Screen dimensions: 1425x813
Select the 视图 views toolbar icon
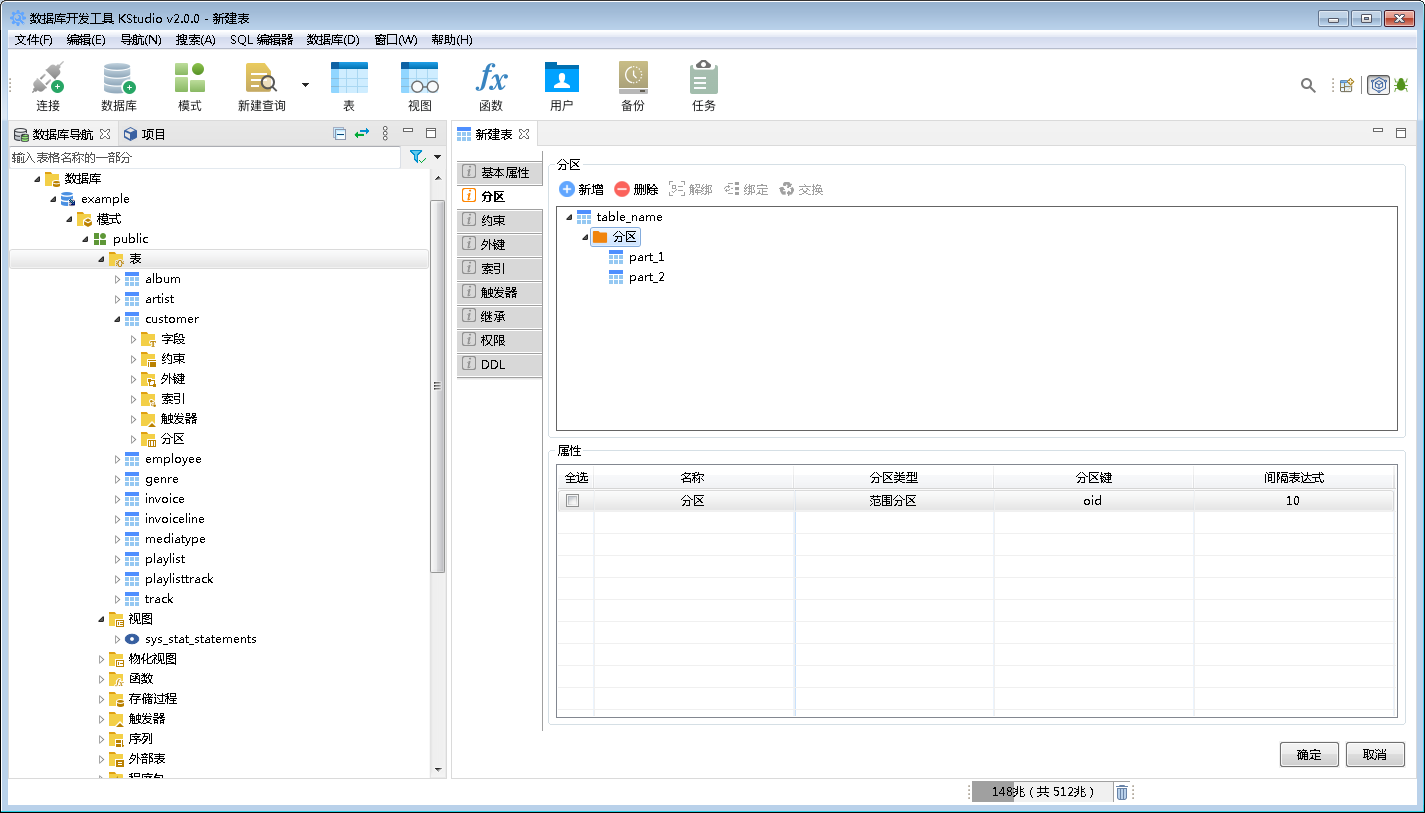pos(419,84)
